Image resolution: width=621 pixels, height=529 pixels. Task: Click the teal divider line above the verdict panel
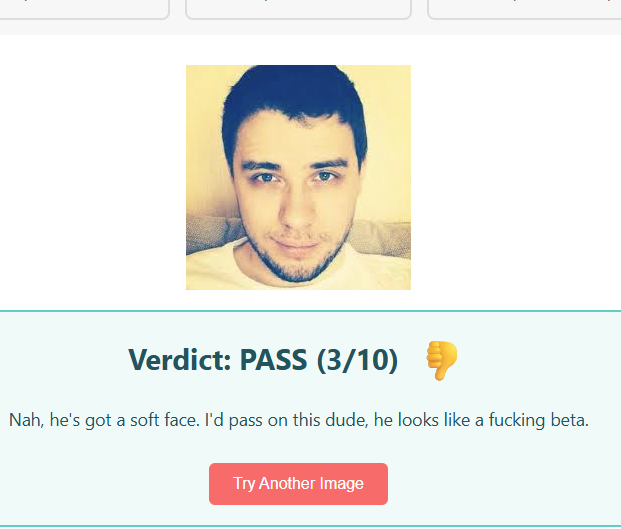click(310, 311)
